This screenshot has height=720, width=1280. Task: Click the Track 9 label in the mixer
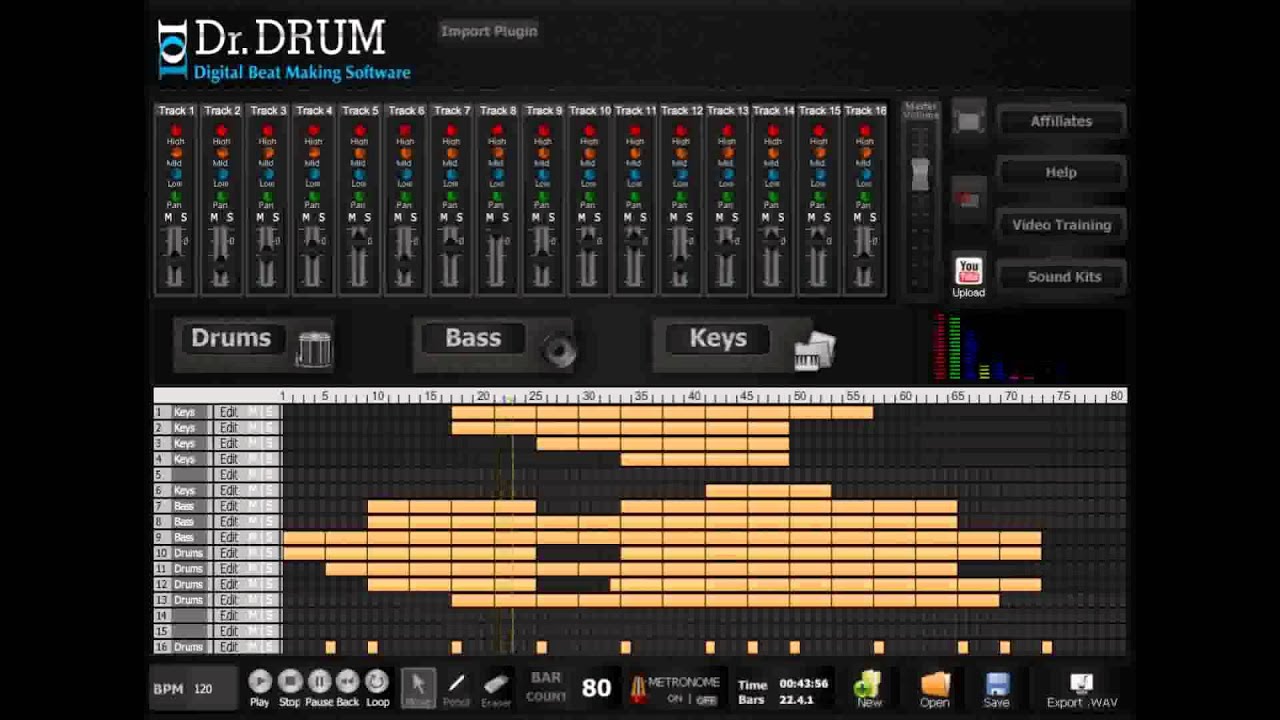[543, 110]
